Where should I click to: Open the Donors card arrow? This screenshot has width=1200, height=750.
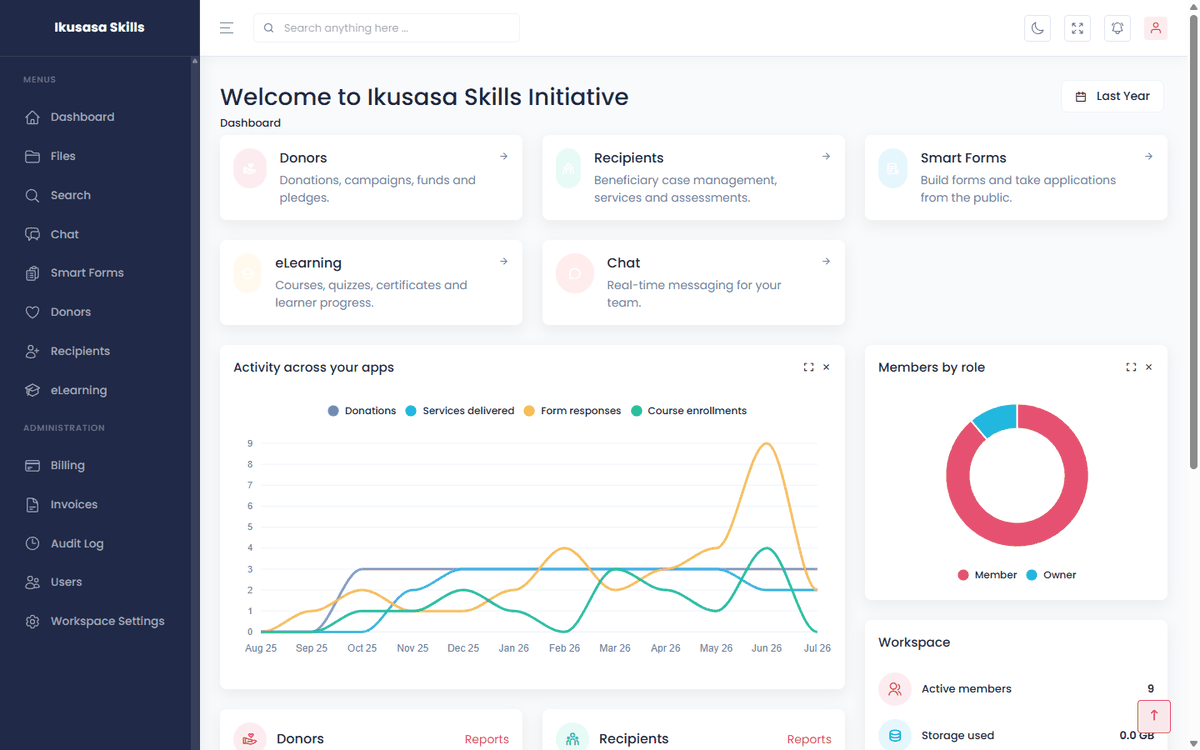tap(504, 156)
